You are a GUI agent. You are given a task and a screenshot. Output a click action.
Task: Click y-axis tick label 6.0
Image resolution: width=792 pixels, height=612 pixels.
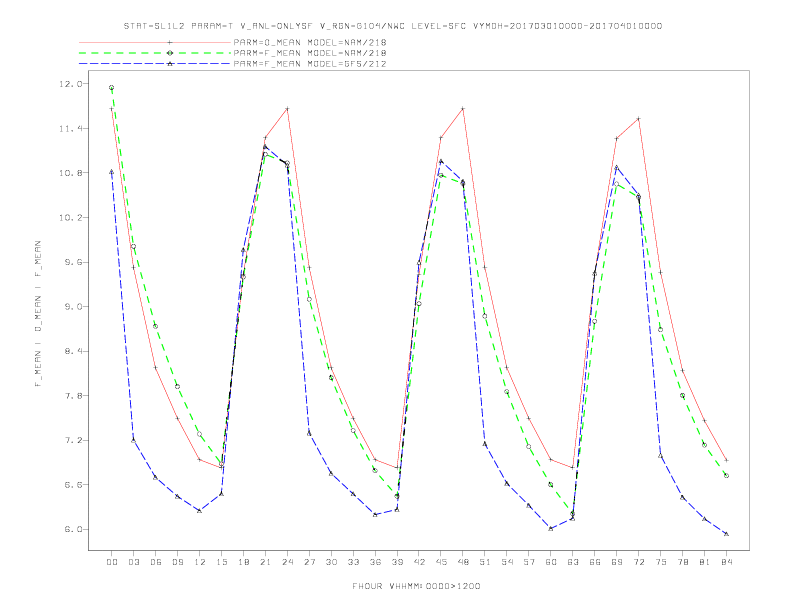72,530
